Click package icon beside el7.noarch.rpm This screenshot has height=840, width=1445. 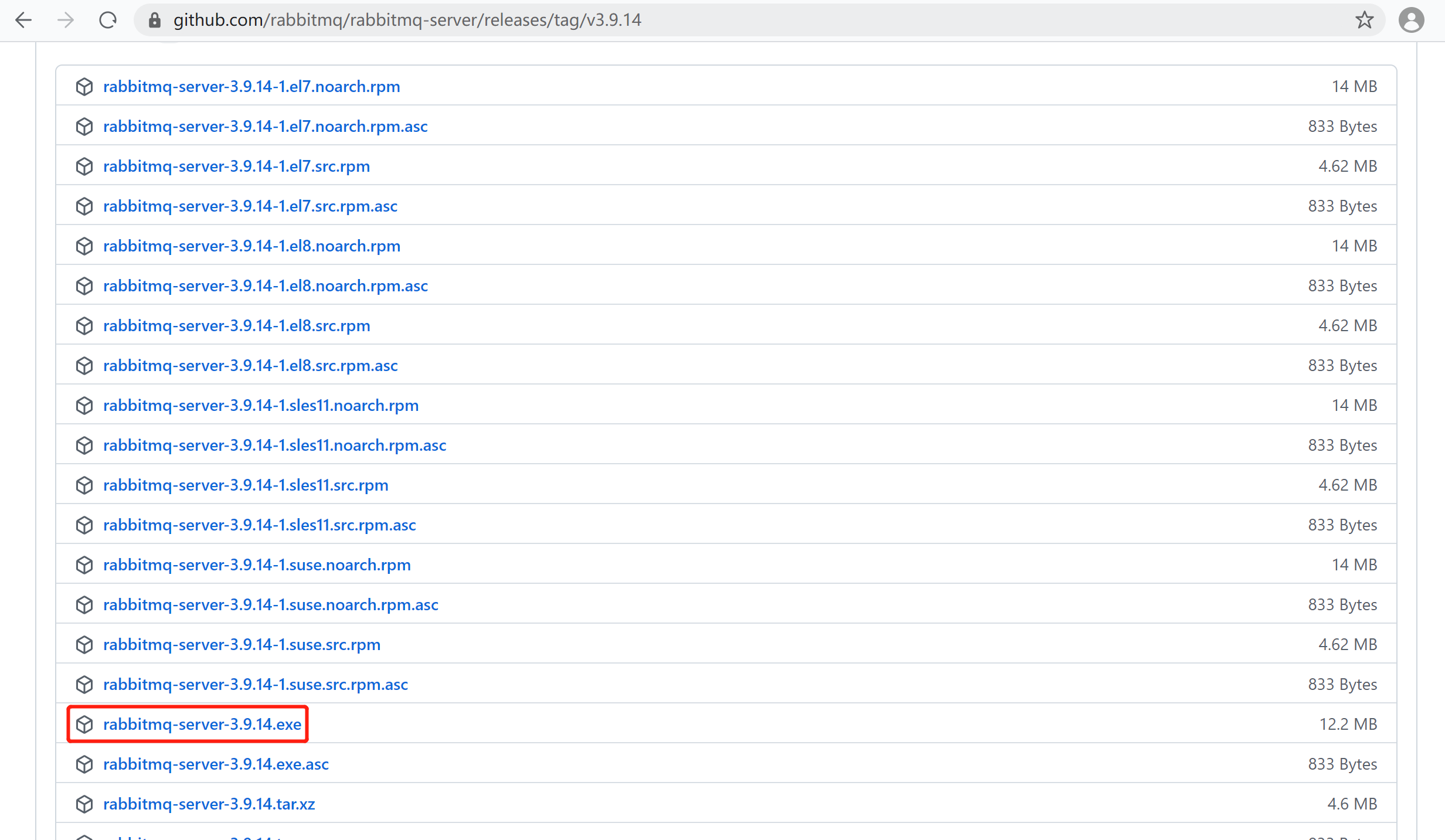pyautogui.click(x=84, y=87)
